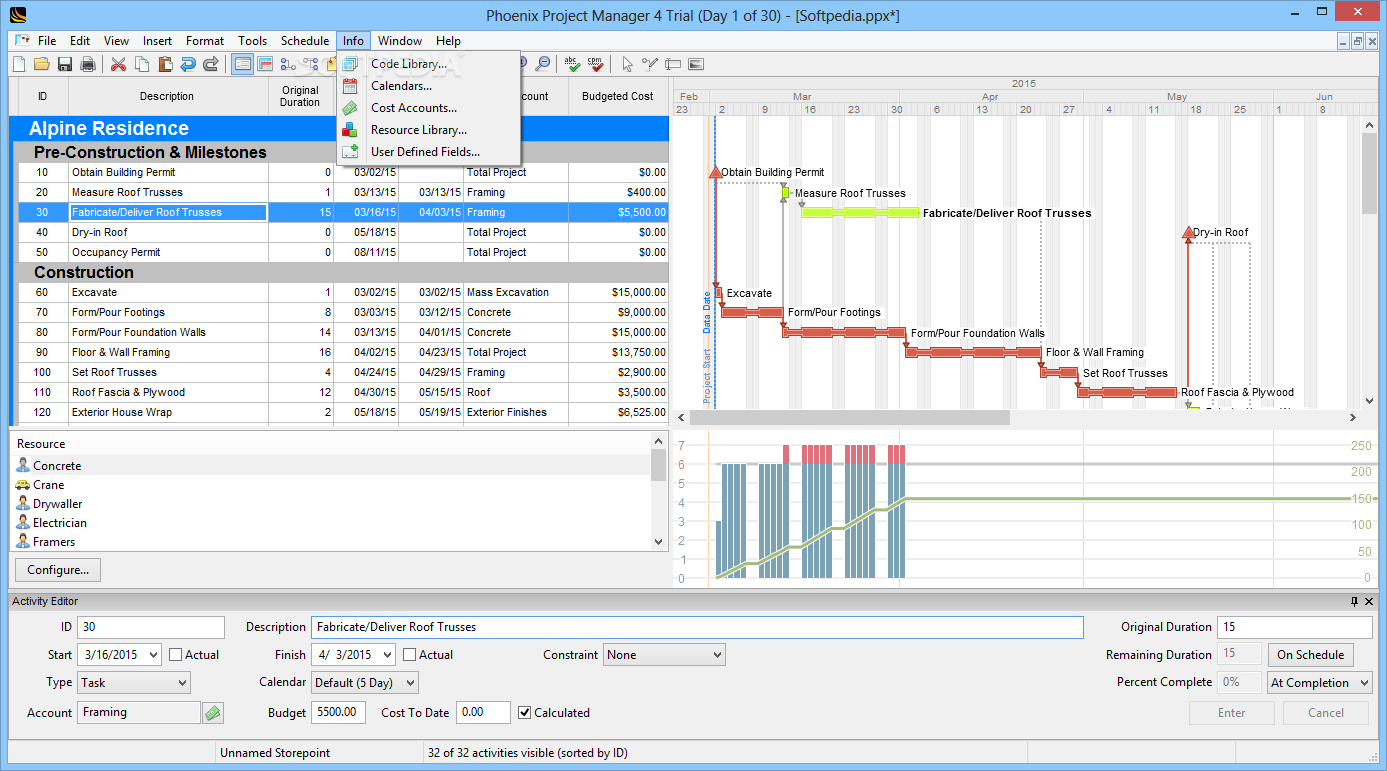Close the Activity Editor panel

pyautogui.click(x=1371, y=601)
